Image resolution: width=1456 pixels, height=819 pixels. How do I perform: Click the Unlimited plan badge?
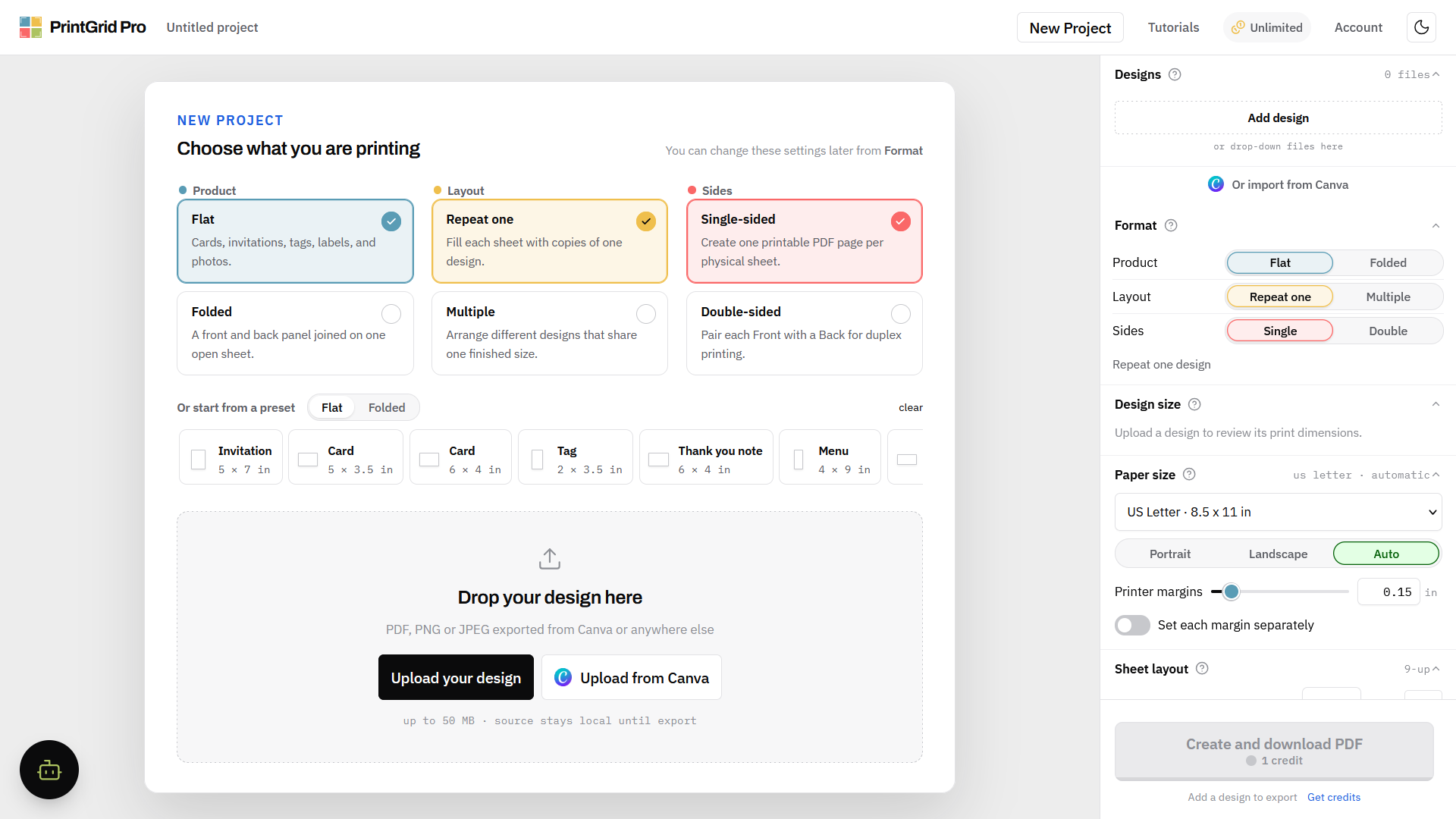pyautogui.click(x=1267, y=27)
